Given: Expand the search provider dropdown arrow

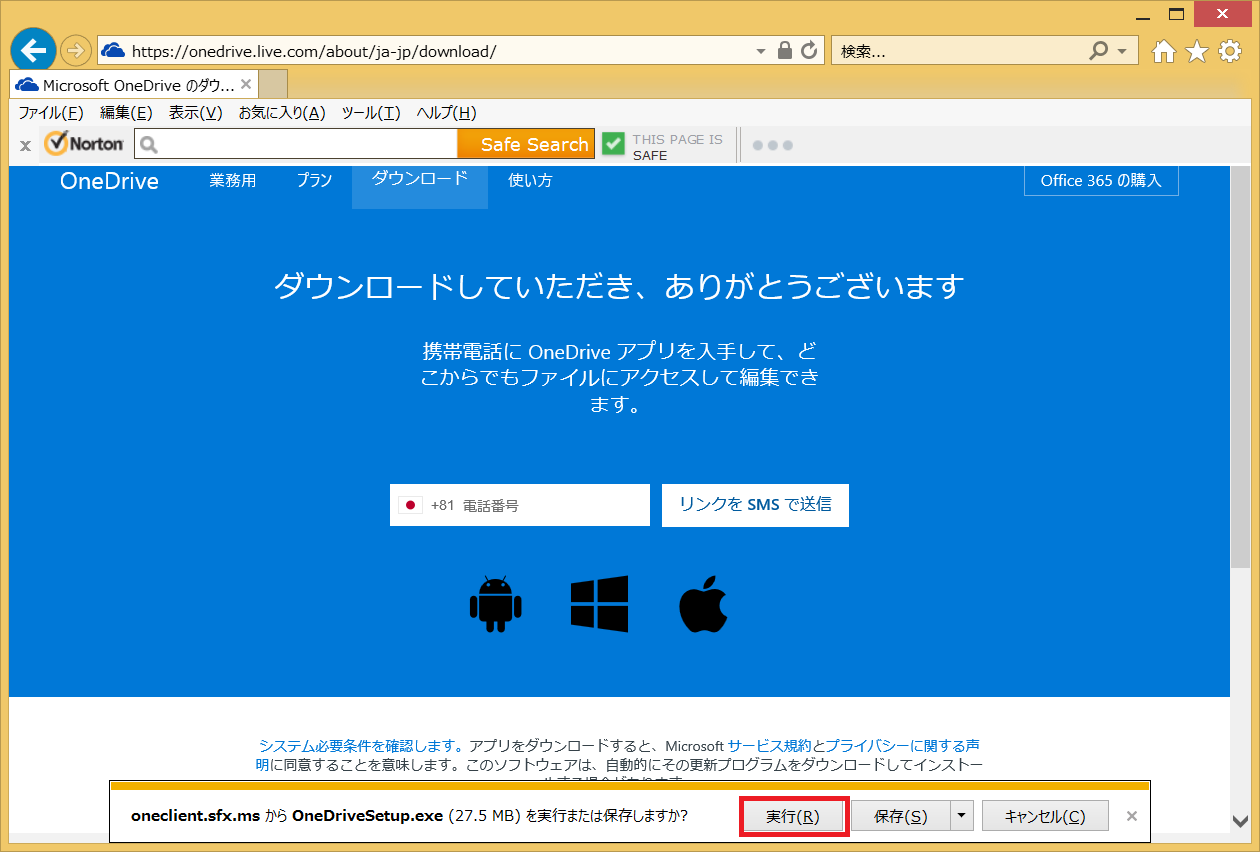Looking at the screenshot, I should (1122, 51).
